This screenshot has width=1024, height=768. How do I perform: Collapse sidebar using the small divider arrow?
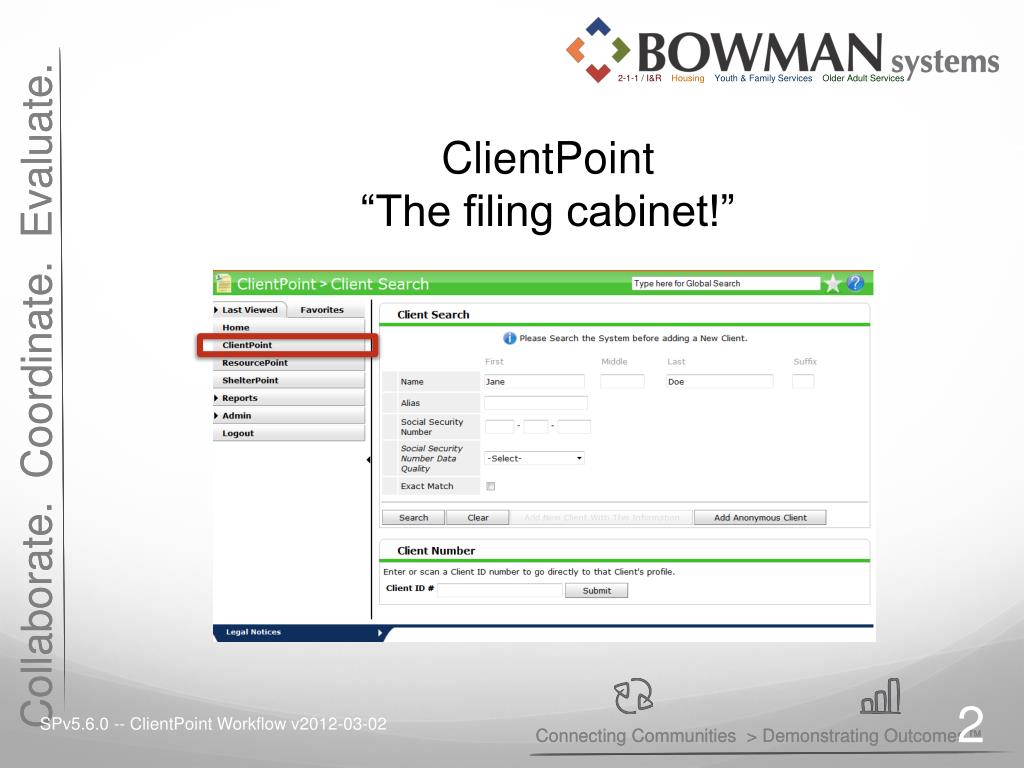[368, 460]
